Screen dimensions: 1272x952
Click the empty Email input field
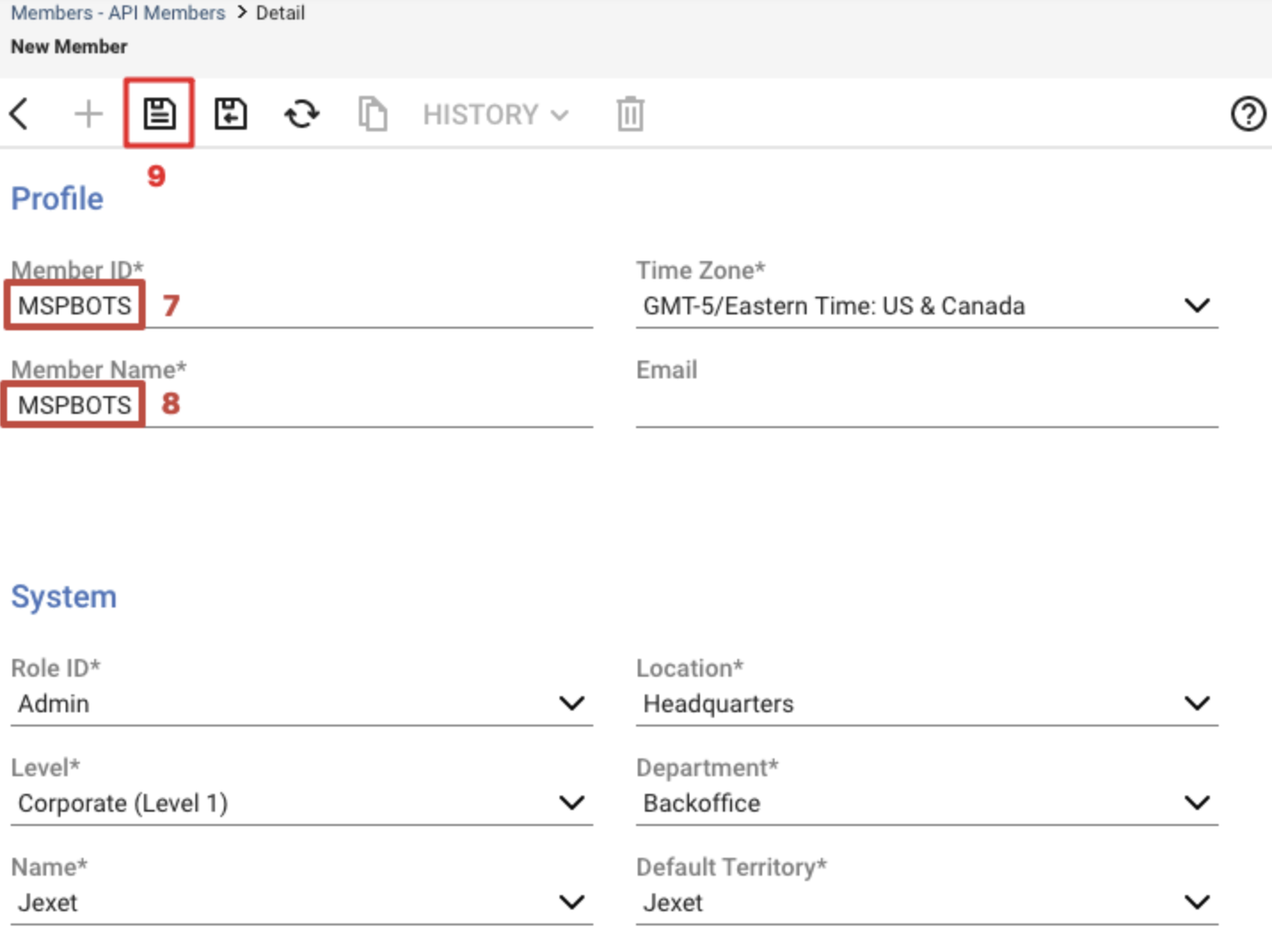[x=926, y=405]
